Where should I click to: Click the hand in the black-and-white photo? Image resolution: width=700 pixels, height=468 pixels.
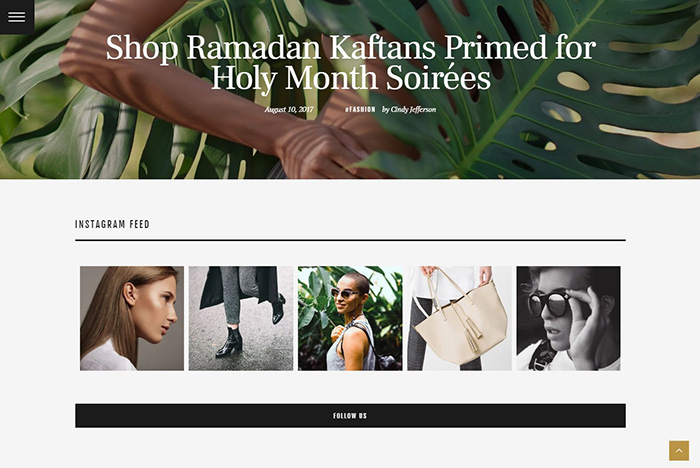(x=587, y=328)
